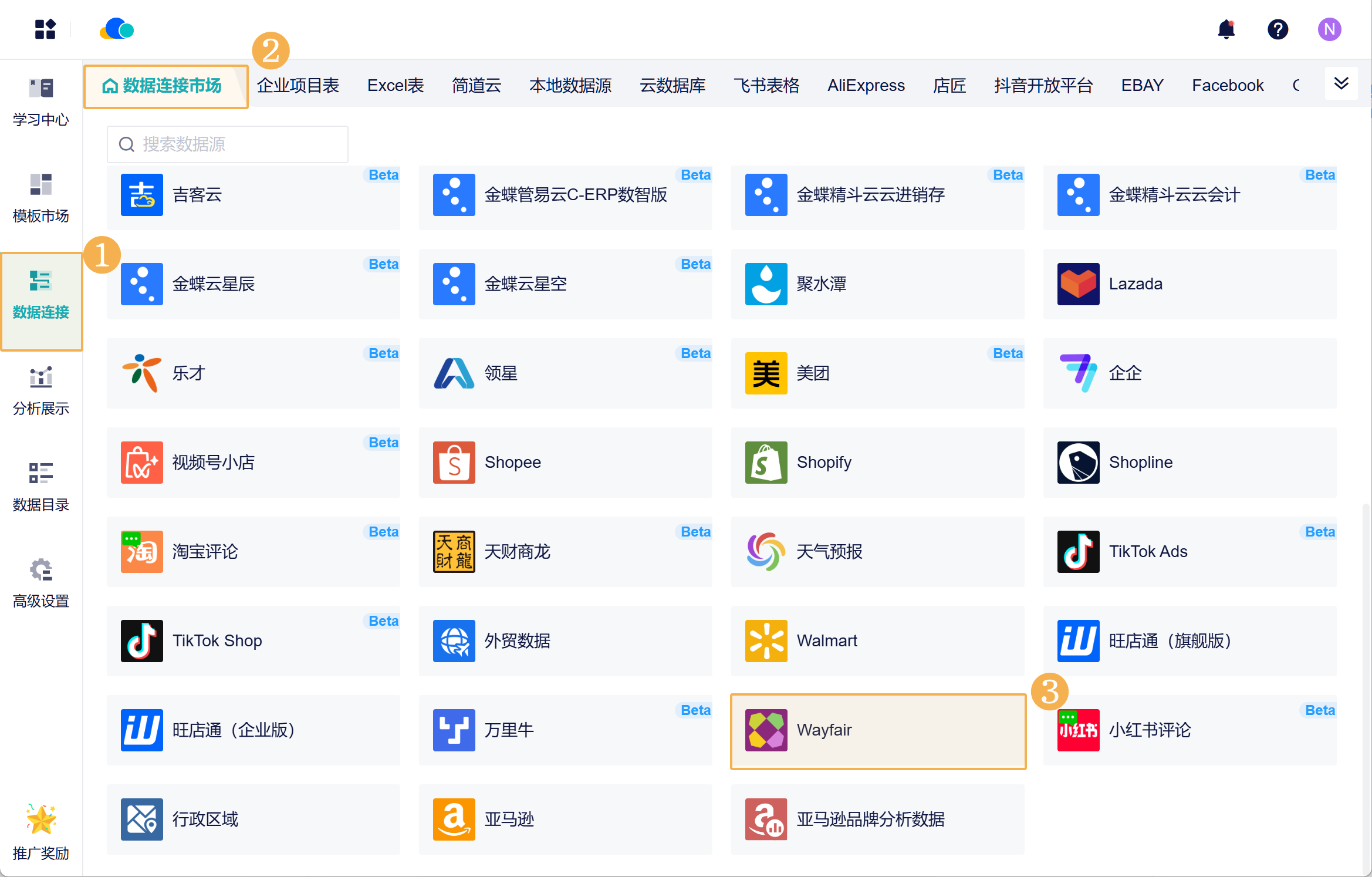
Task: Switch to 简道云 tab
Action: pos(477,86)
